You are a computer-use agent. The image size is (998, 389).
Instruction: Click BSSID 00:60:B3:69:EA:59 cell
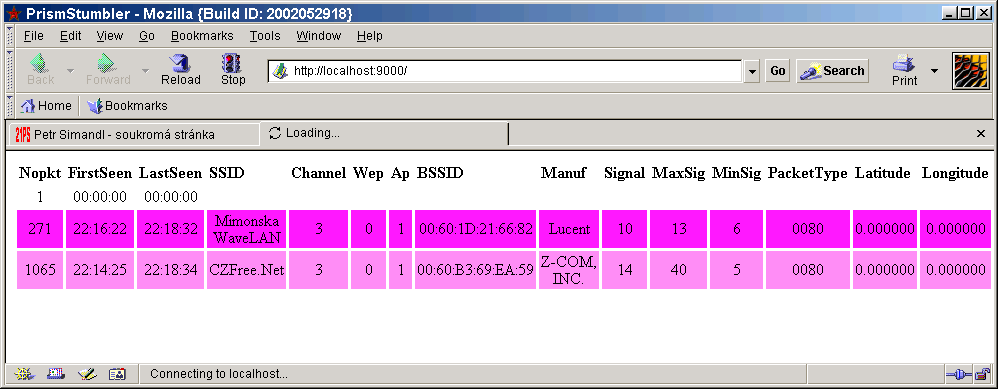pos(475,270)
